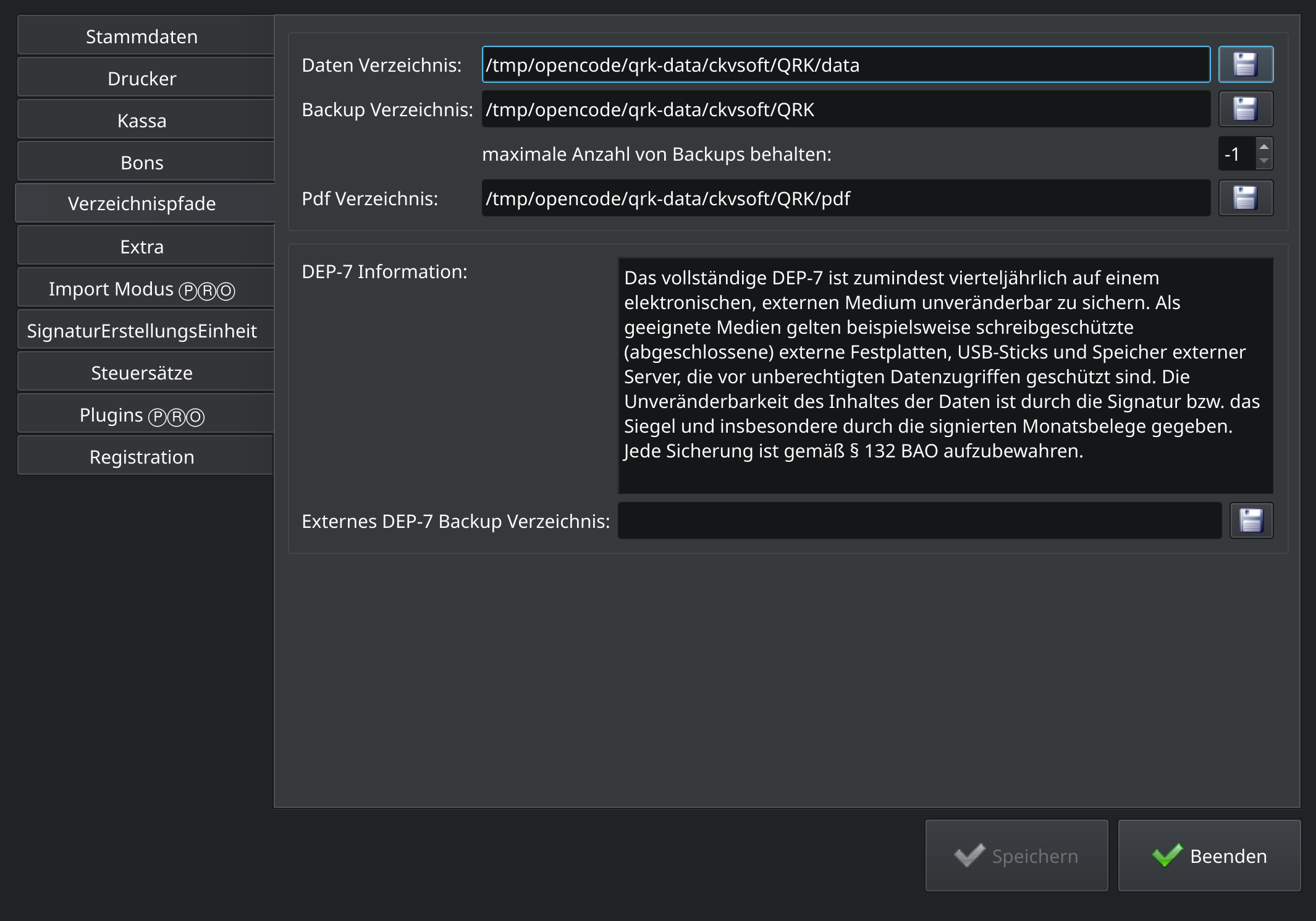Click inside the DEP-7 Information text box
Screen dimensions: 1316x921
click(x=945, y=375)
